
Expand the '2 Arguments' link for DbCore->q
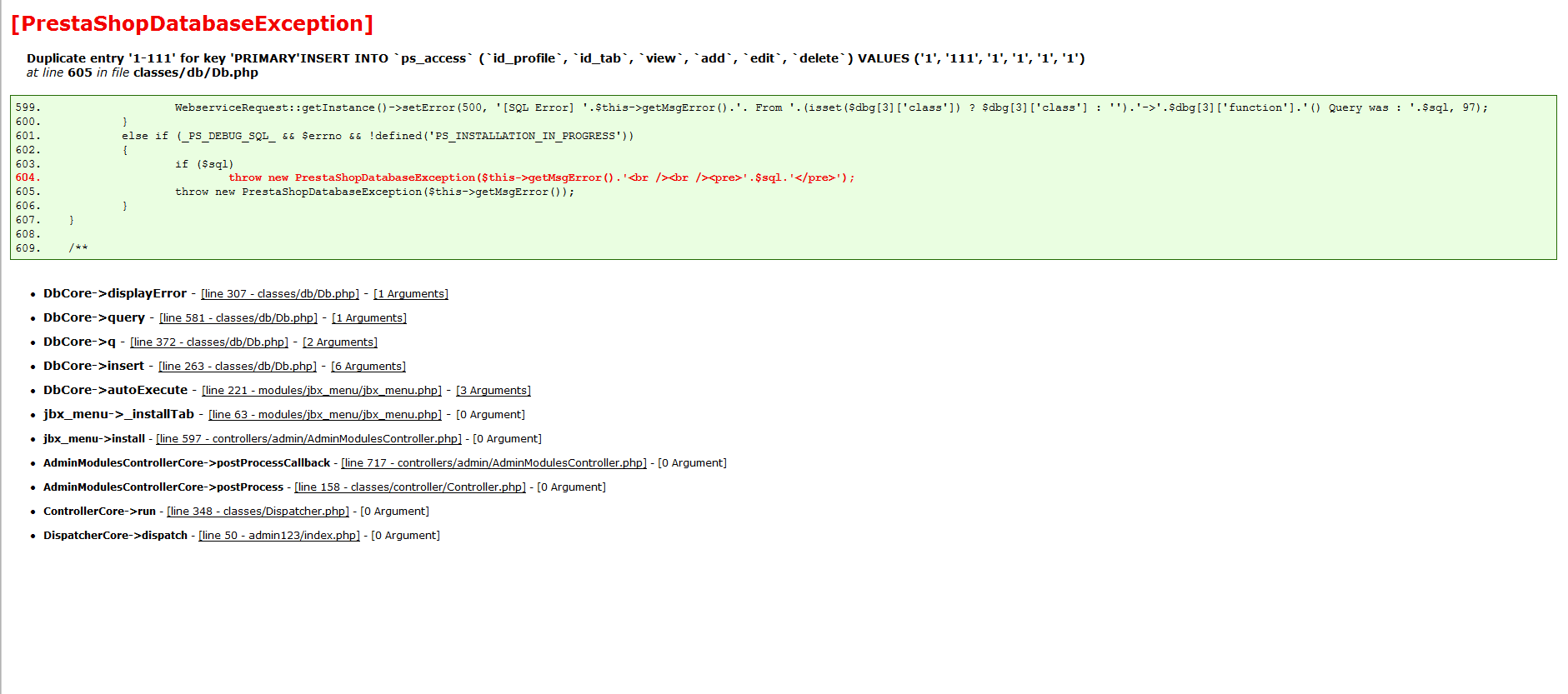340,342
